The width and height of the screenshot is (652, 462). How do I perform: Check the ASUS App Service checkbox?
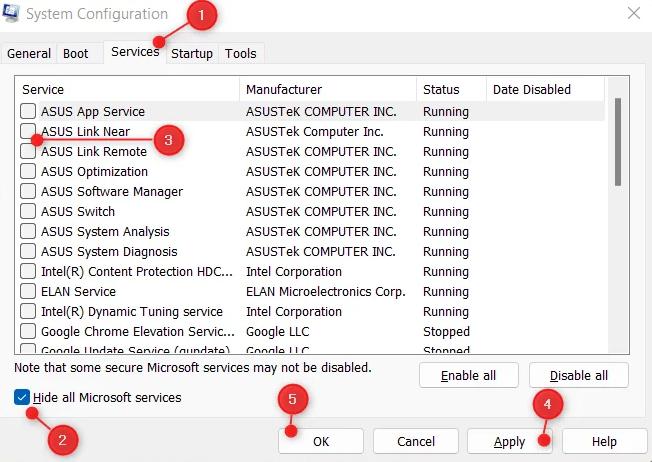28,111
